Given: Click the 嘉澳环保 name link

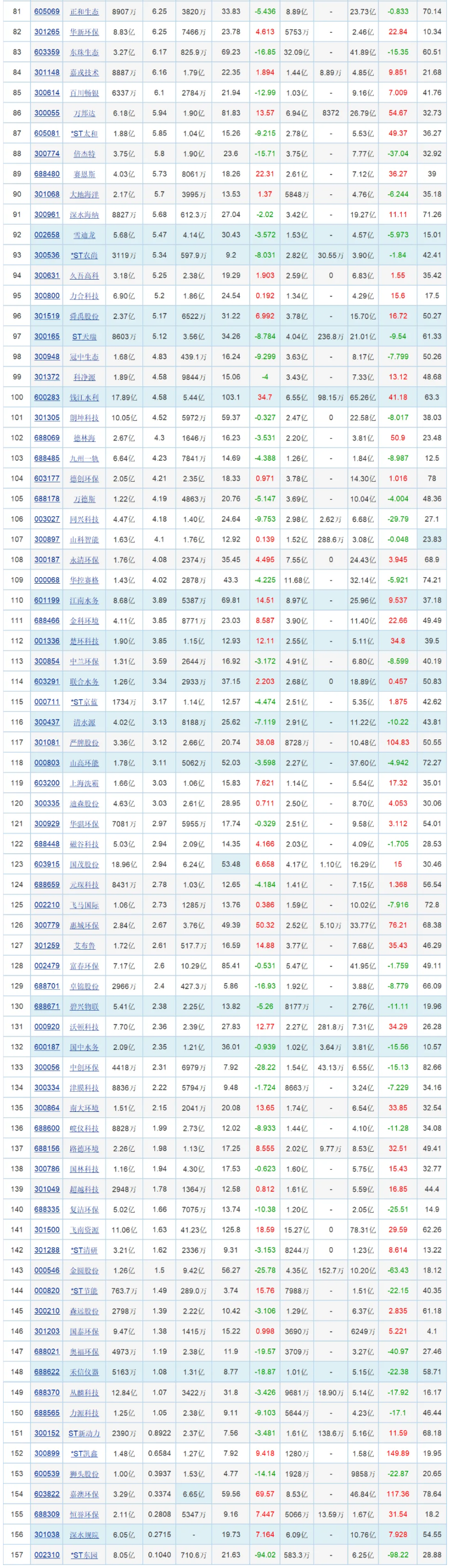Looking at the screenshot, I should pyautogui.click(x=84, y=1493).
